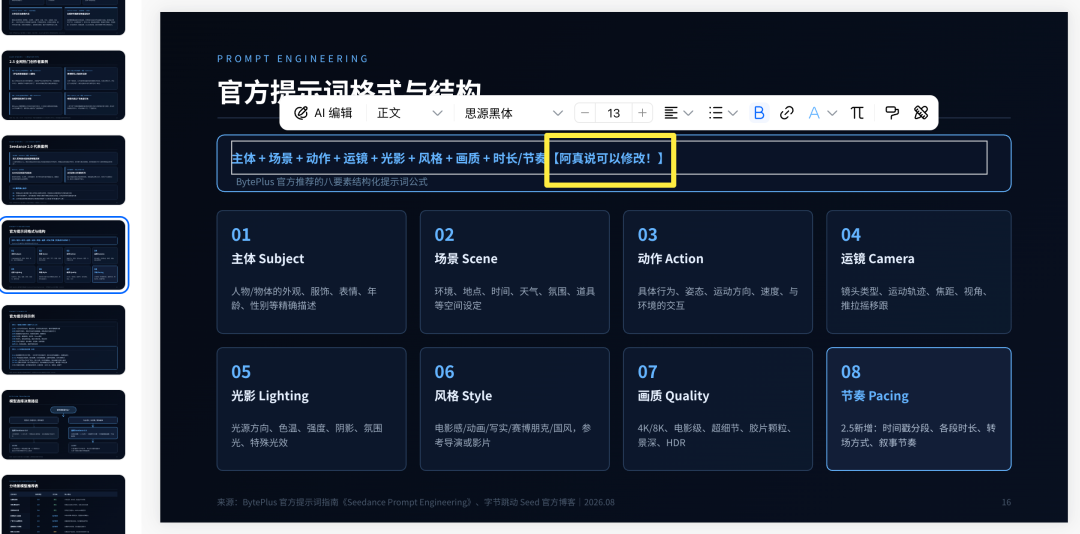Screen dimensions: 1080x534
Task: Click the 08 number on Pacing card
Action: 851,372
